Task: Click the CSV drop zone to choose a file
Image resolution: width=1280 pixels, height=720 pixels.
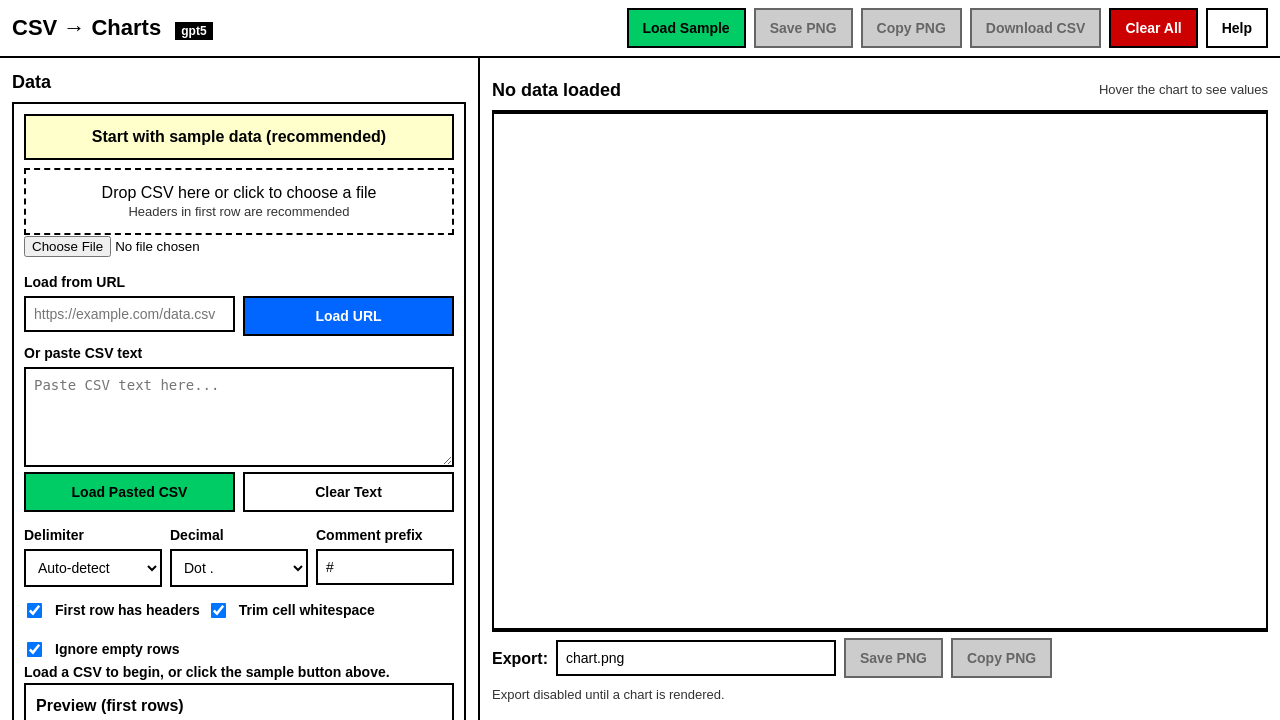Action: tap(239, 201)
